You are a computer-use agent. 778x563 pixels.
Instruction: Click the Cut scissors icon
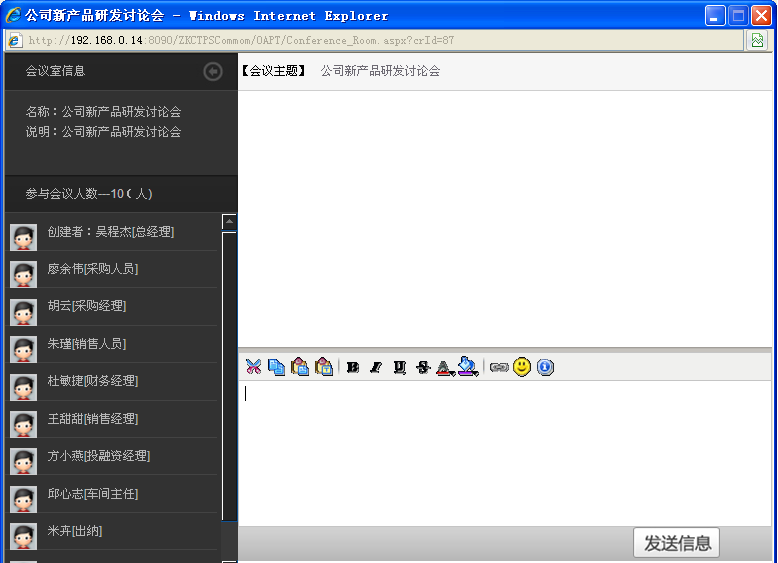click(x=253, y=367)
